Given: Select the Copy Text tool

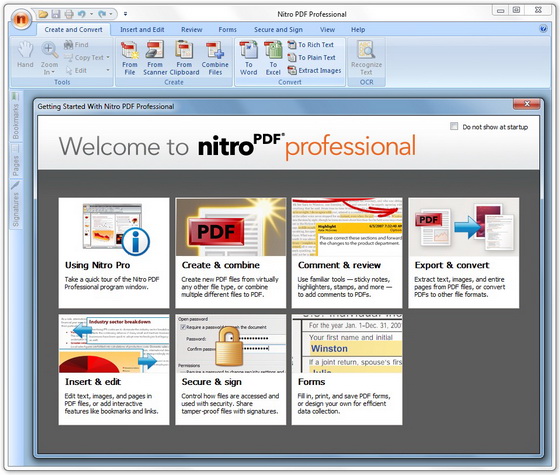Looking at the screenshot, I should click(x=84, y=58).
